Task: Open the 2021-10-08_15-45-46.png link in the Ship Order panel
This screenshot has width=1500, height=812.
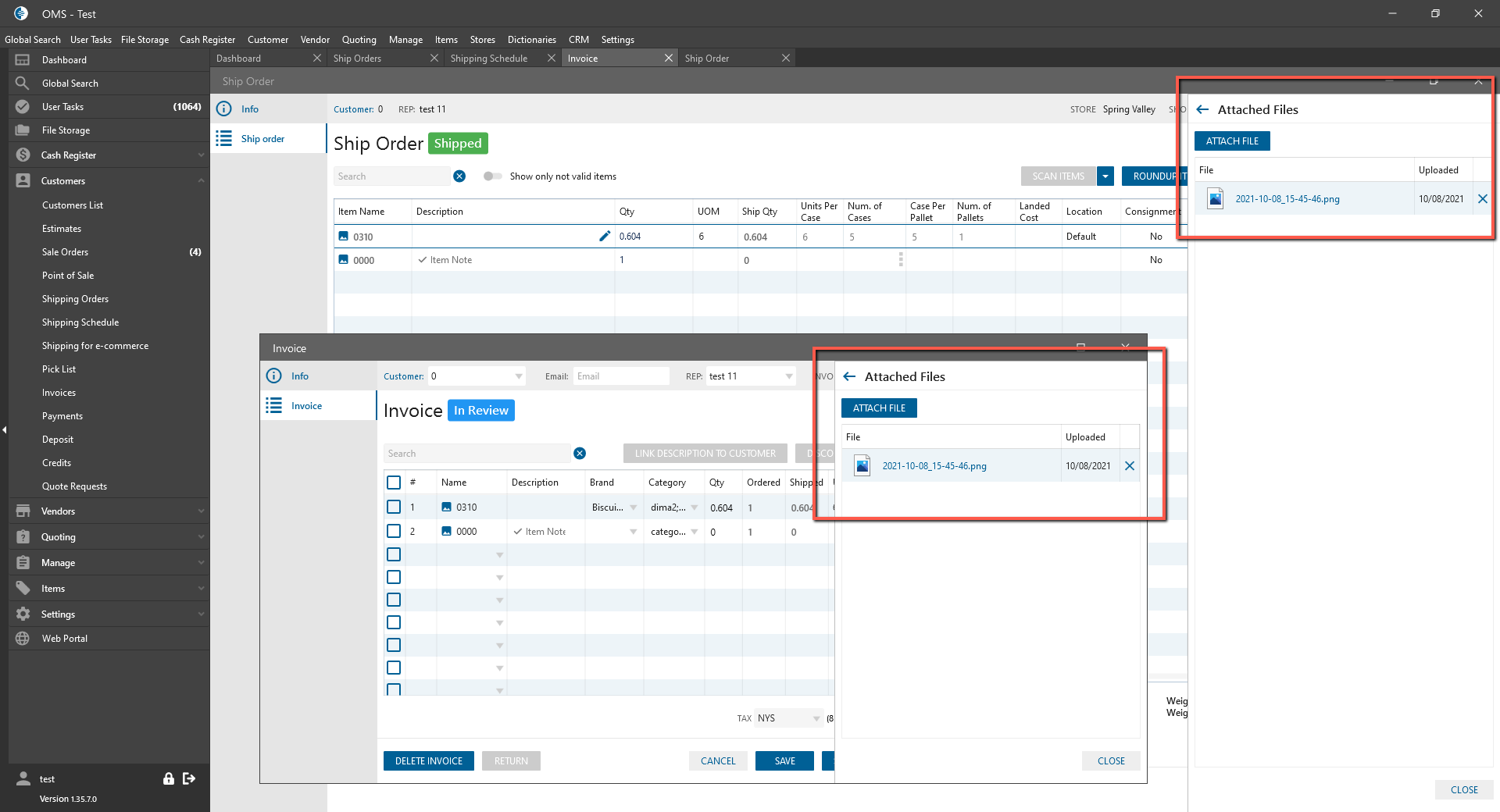Action: (x=1287, y=199)
